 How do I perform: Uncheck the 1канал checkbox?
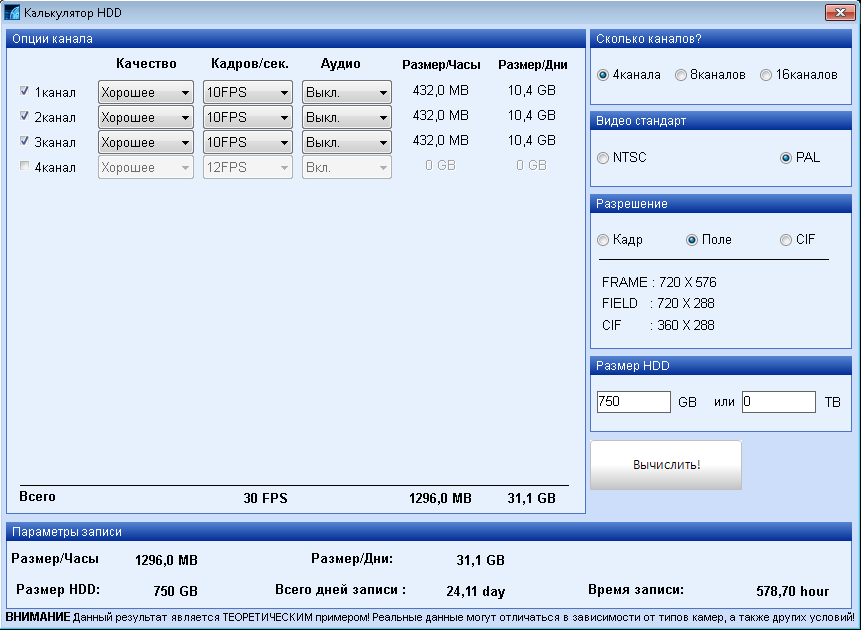(24, 91)
